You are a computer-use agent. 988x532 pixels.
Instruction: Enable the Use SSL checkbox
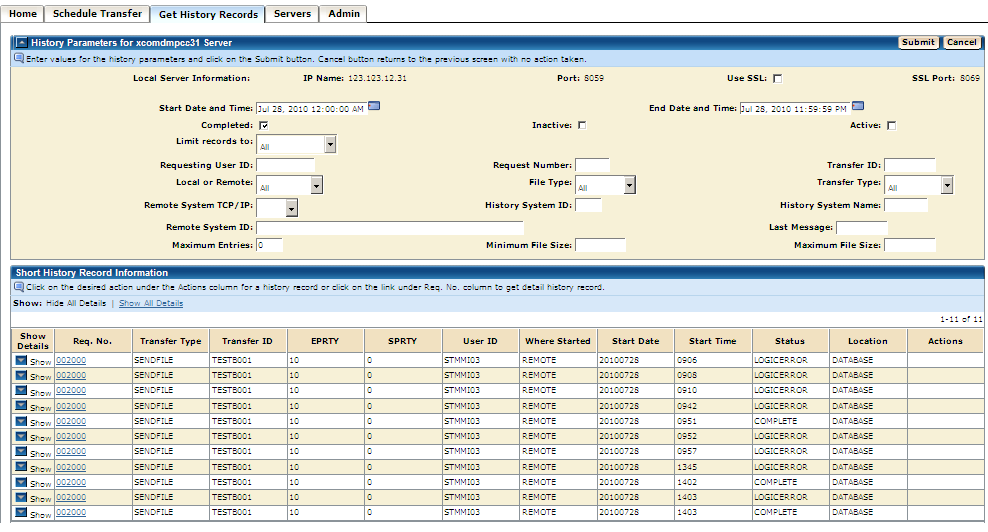click(777, 78)
